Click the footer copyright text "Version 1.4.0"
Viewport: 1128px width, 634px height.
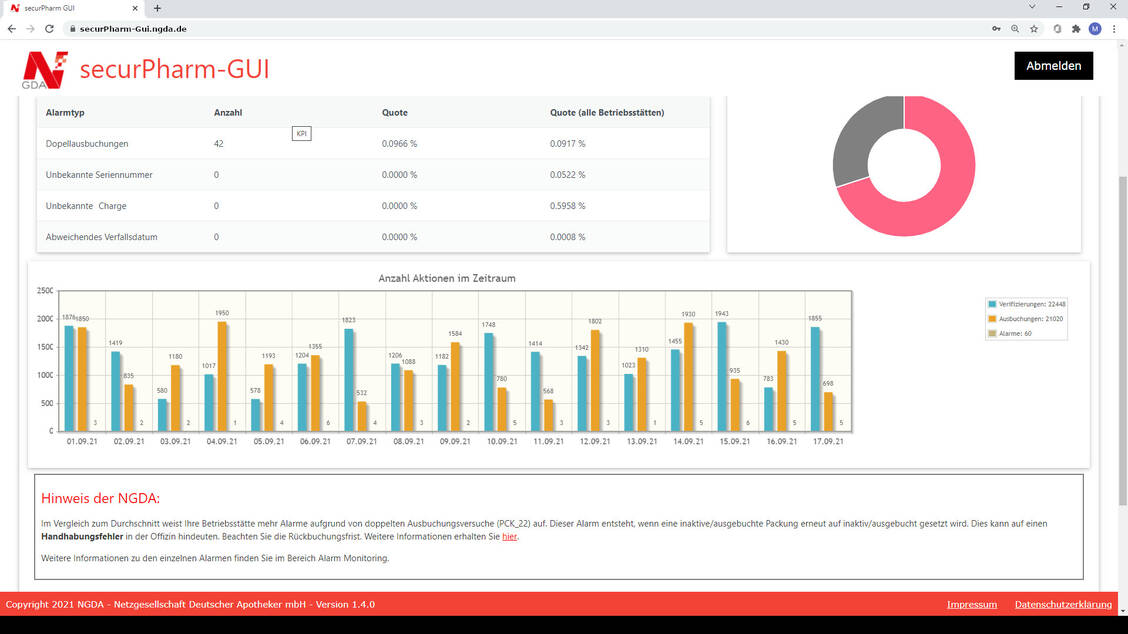[x=345, y=604]
